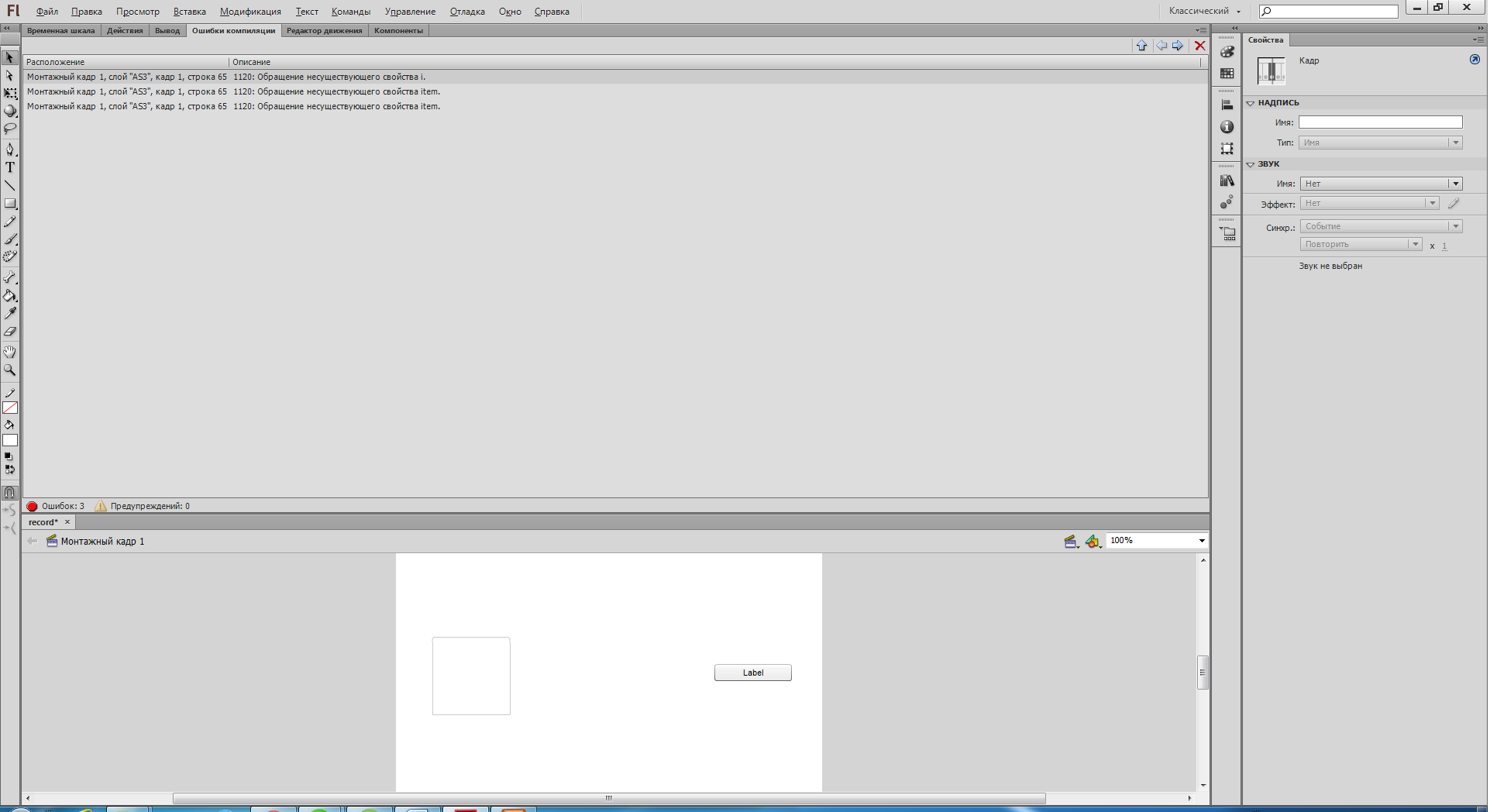Switch to the Компоненты tab
Viewport: 1497px width, 812px height.
[398, 31]
